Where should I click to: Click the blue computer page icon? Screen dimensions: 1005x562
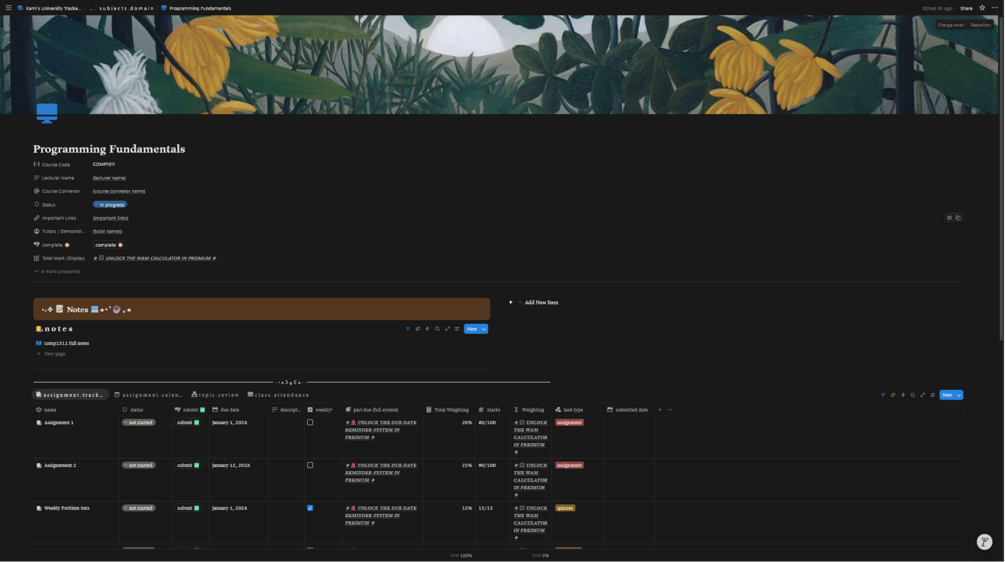tap(47, 113)
